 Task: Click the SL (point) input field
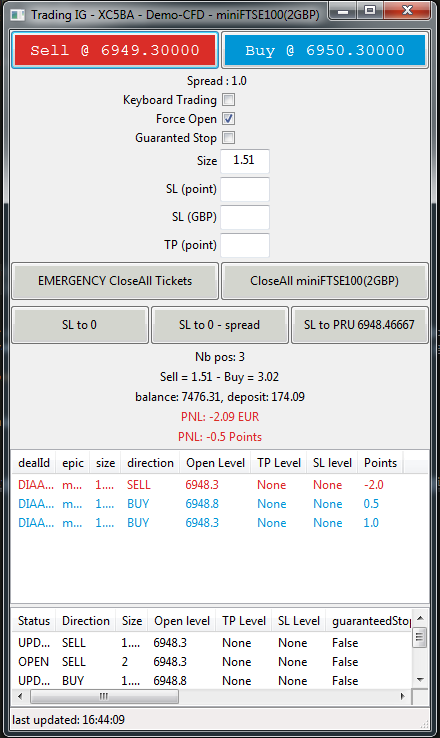click(x=245, y=189)
